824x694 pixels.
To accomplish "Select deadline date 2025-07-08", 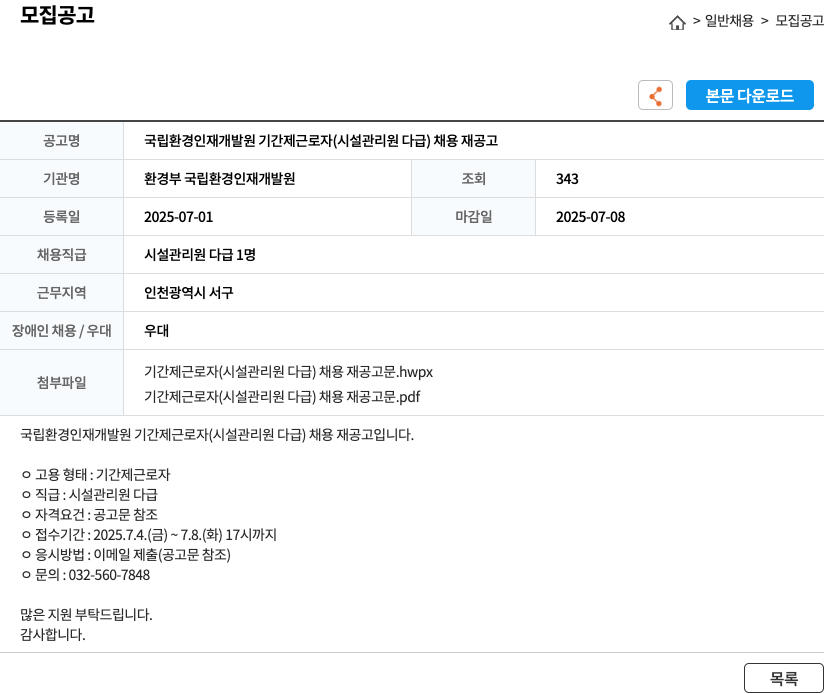I will pos(591,217).
